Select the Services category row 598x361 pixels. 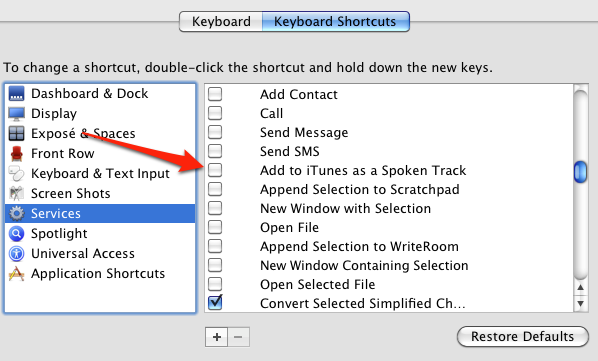(x=100, y=213)
